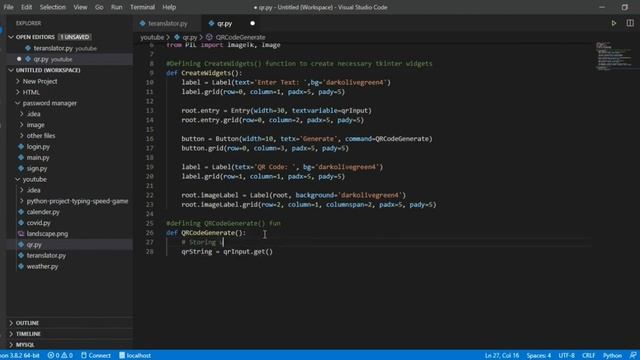Screen dimensions: 640x360
Task: Change file encoding via UTF-8
Action: 566,356
